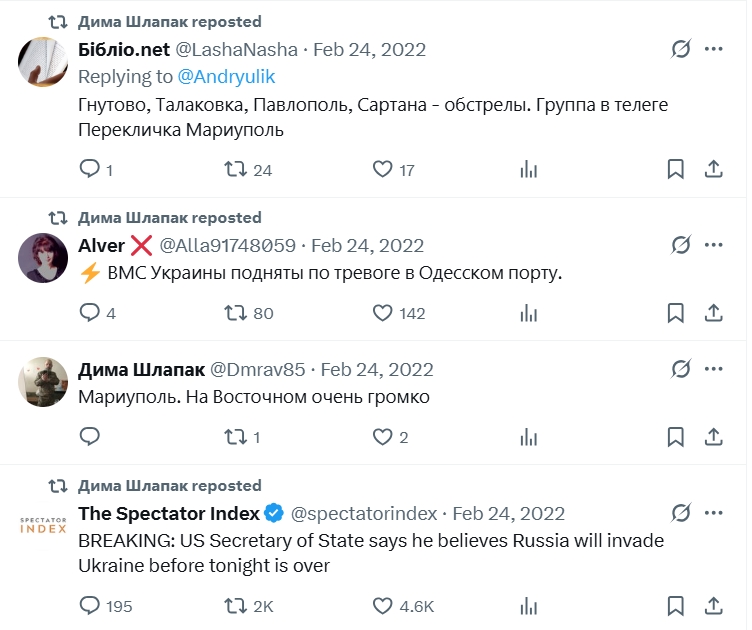752x630 pixels.
Task: Click The Spectator Index logo avatar
Action: pyautogui.click(x=43, y=526)
